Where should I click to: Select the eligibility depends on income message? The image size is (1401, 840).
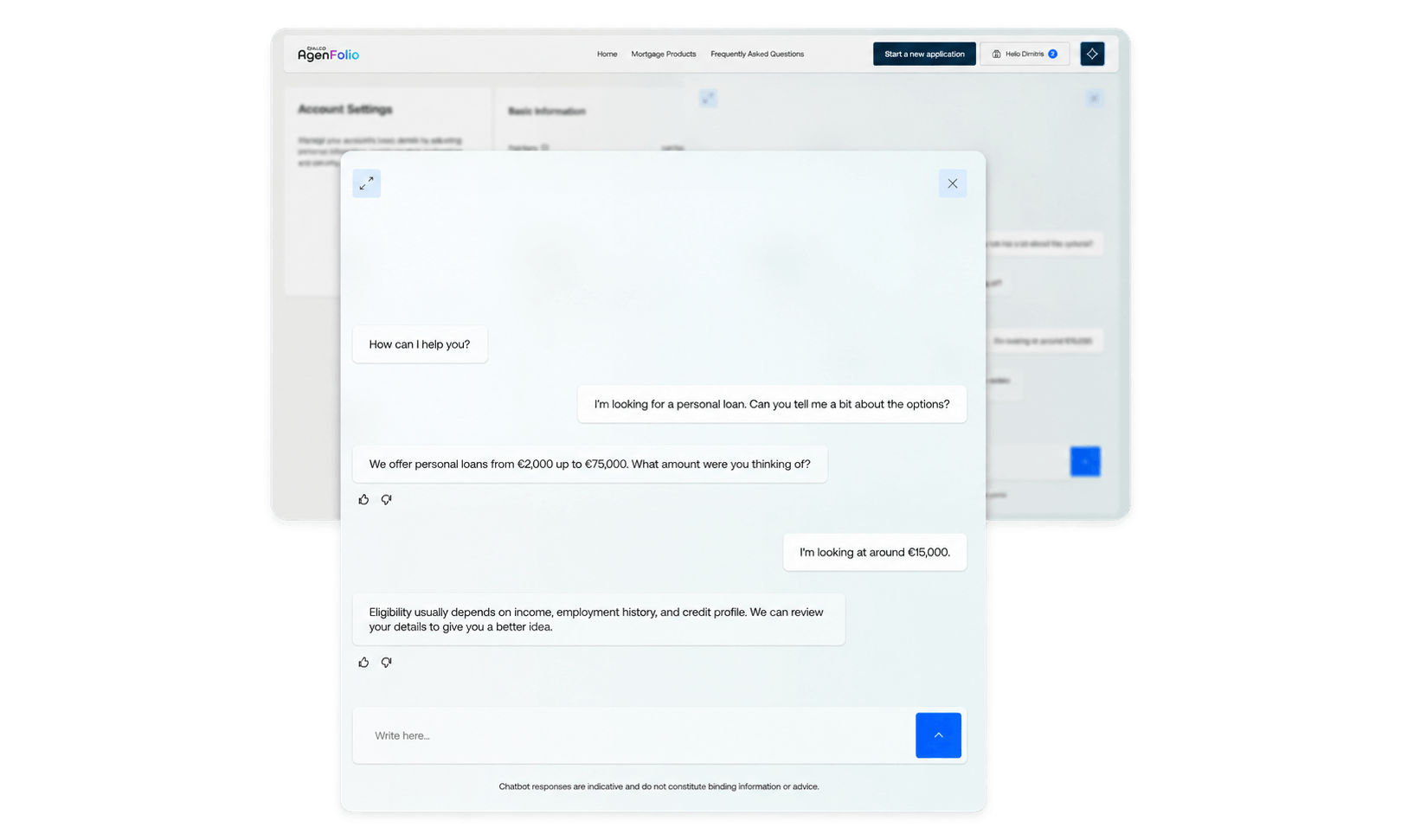coord(599,619)
